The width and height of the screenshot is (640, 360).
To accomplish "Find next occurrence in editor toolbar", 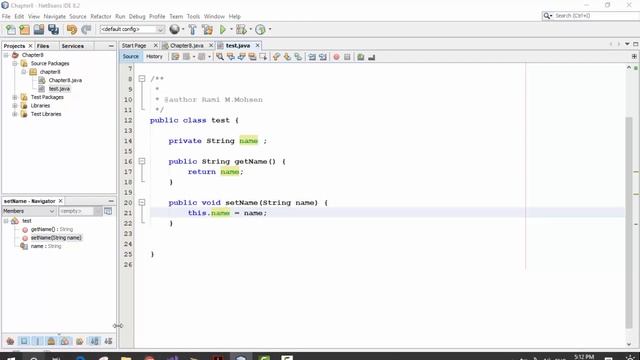I will (x=242, y=57).
